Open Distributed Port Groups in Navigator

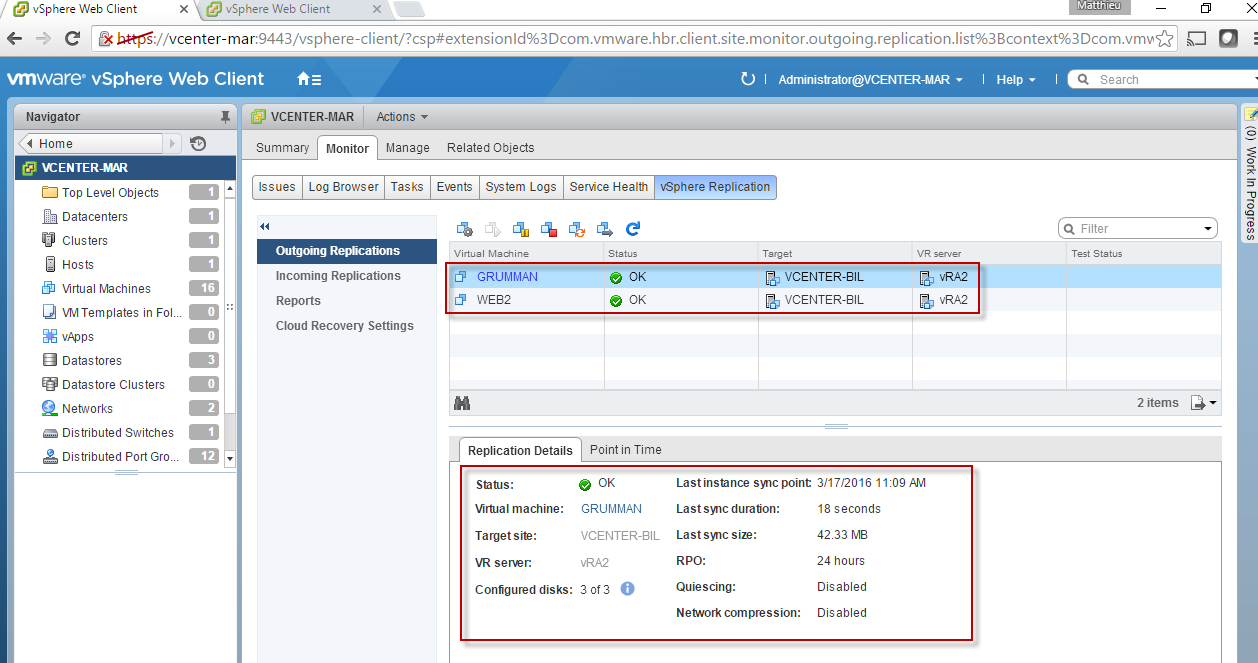coord(120,456)
